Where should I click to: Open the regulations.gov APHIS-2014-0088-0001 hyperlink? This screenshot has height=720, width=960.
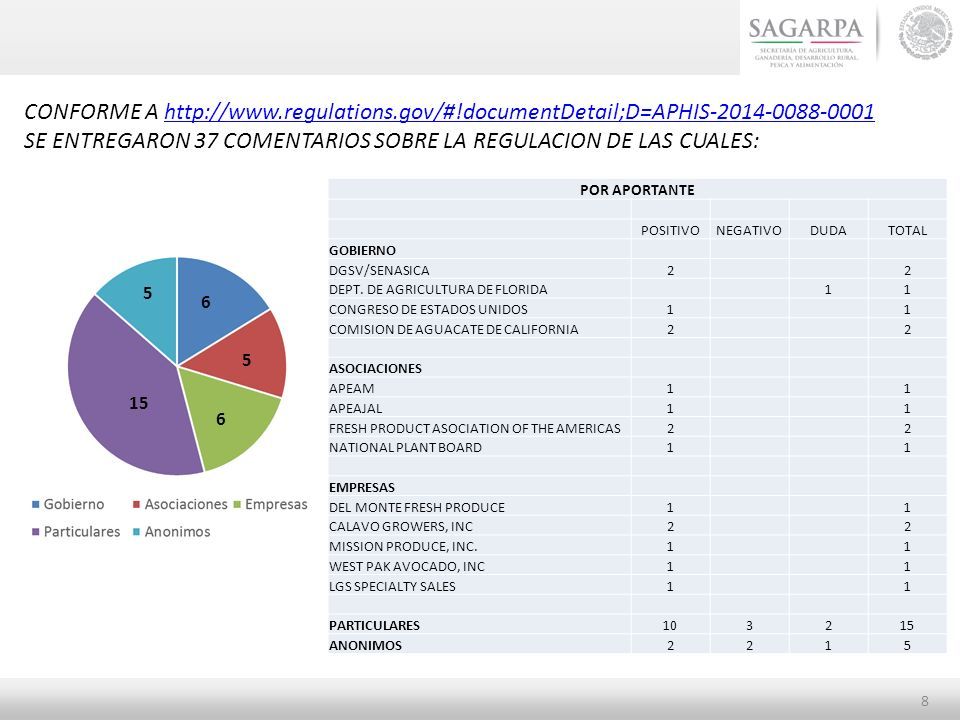click(519, 111)
